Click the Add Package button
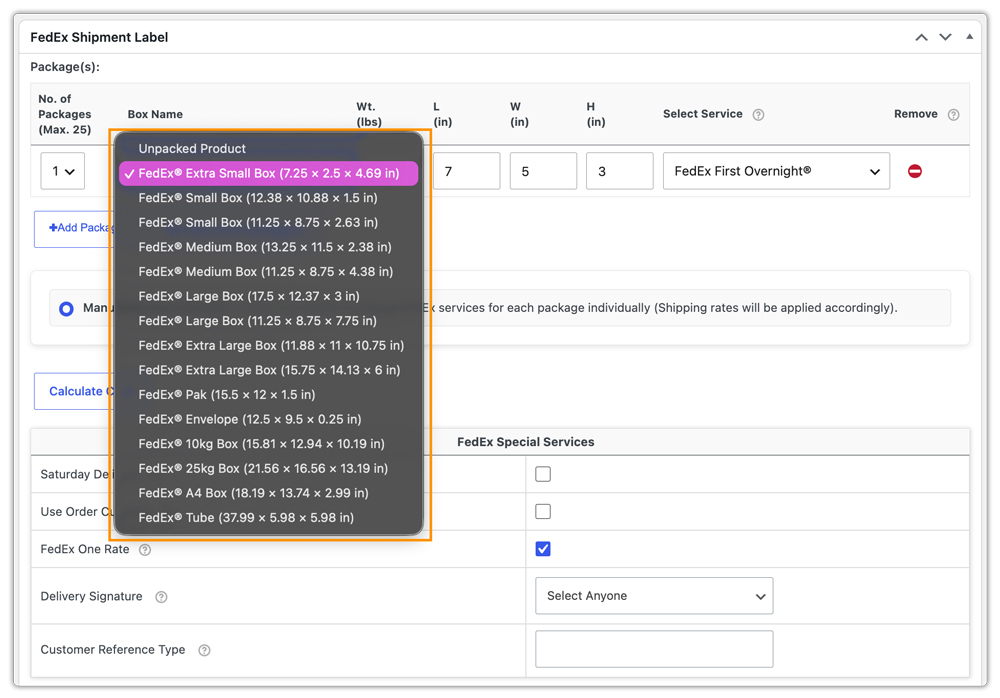 [74, 228]
